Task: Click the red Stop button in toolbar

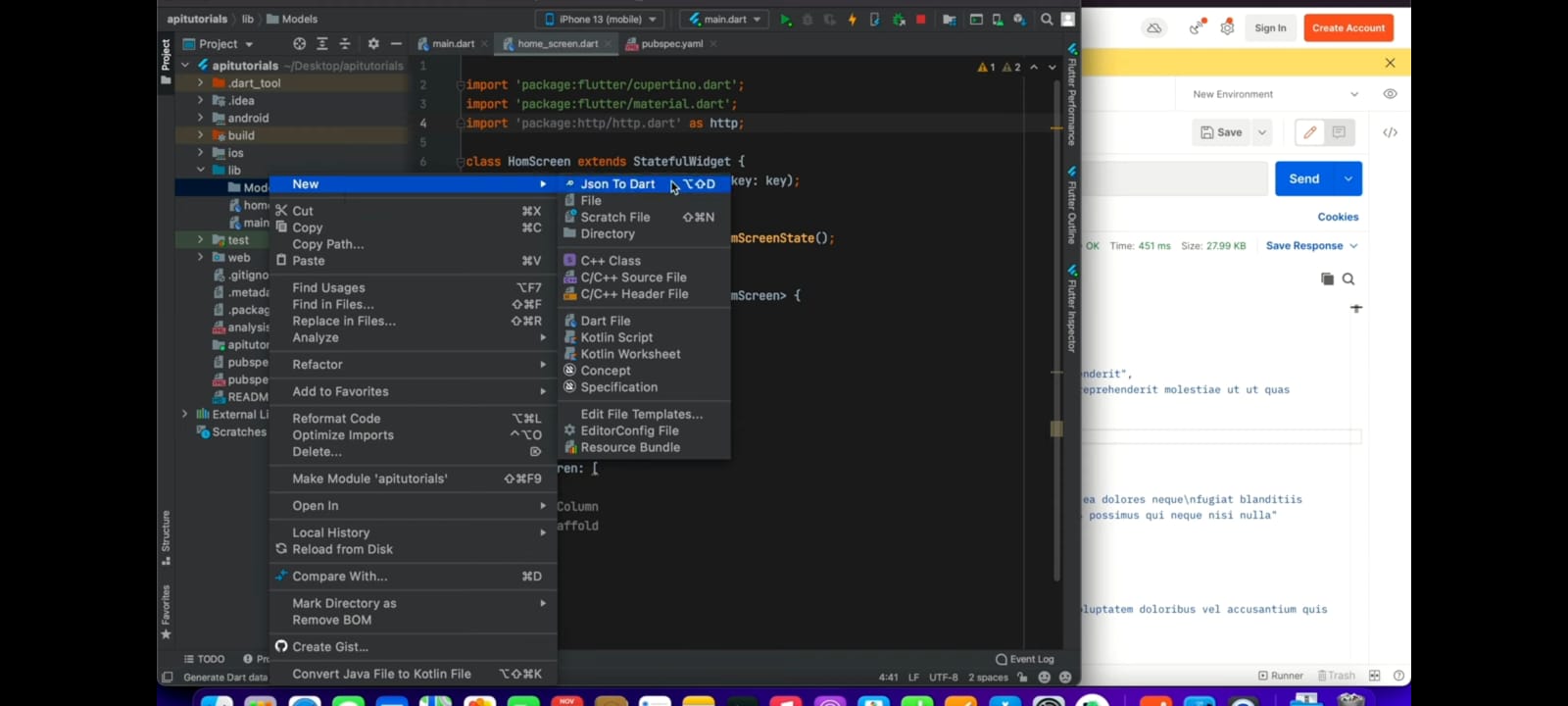Action: [x=920, y=19]
